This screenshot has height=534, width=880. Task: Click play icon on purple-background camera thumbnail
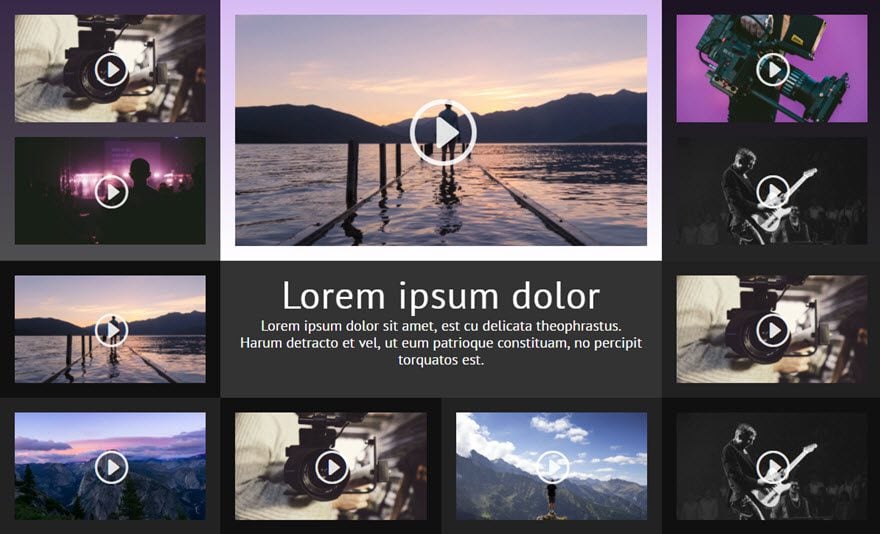point(772,70)
